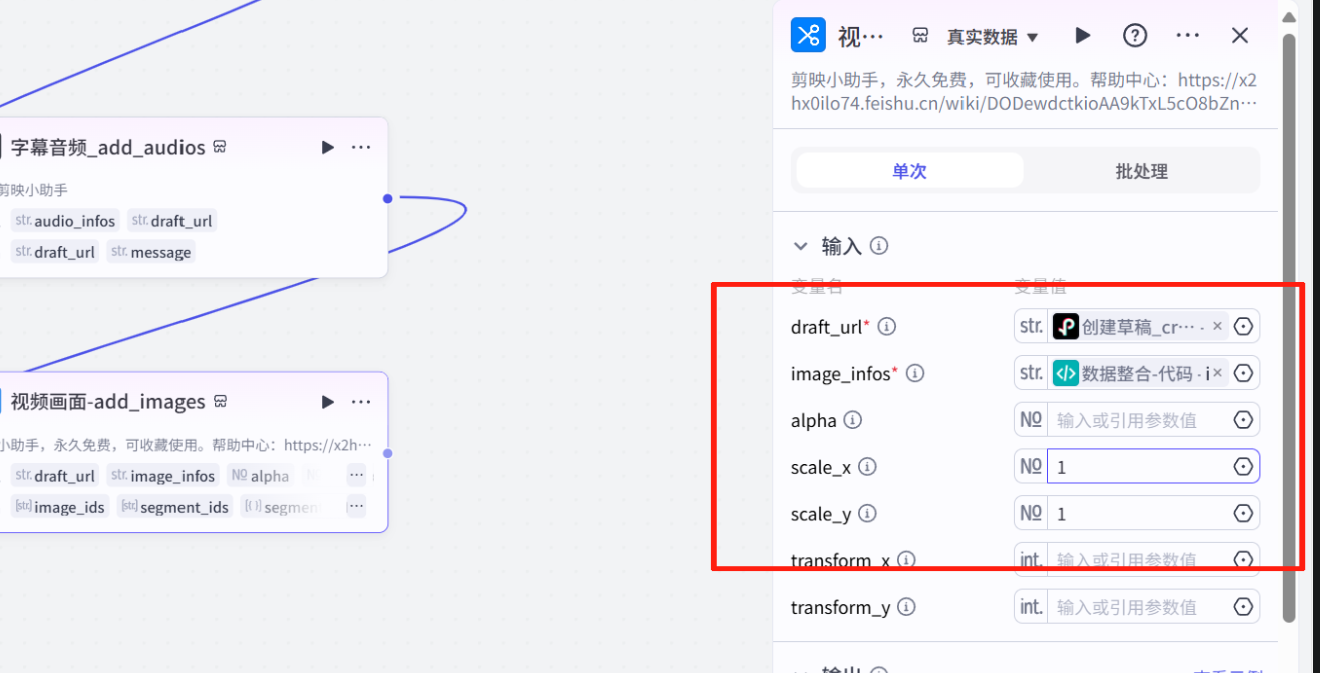The height and width of the screenshot is (673, 1320).
Task: Close the side panel with the X icon
Action: tap(1240, 36)
